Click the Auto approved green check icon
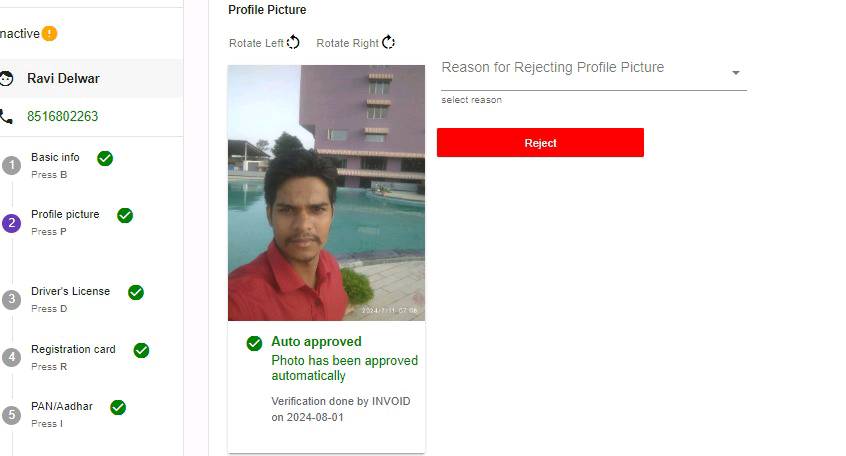The height and width of the screenshot is (456, 846). [x=254, y=343]
